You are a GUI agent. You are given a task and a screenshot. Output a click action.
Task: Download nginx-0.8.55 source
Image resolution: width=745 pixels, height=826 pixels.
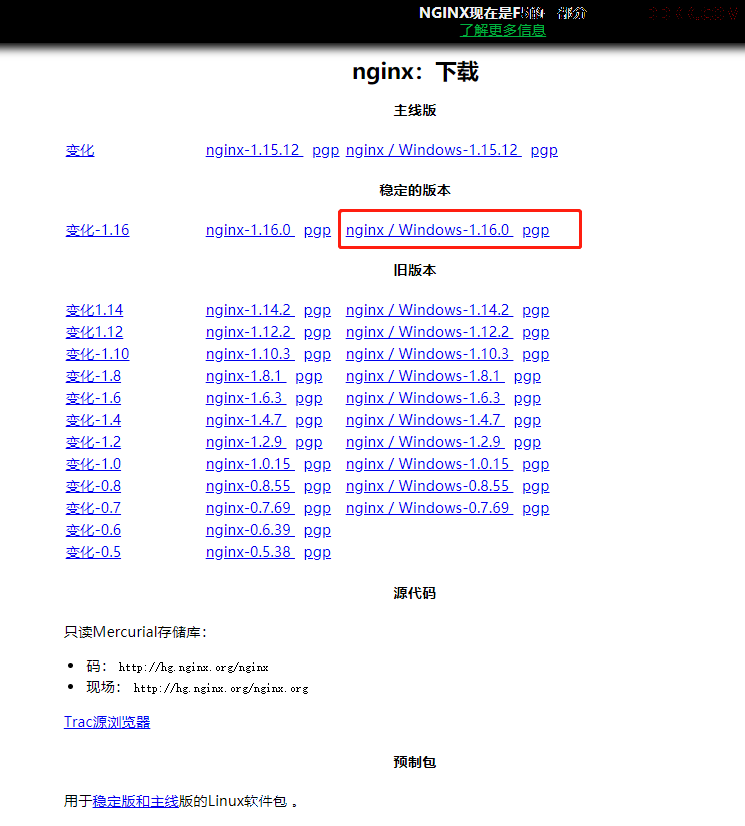click(250, 487)
